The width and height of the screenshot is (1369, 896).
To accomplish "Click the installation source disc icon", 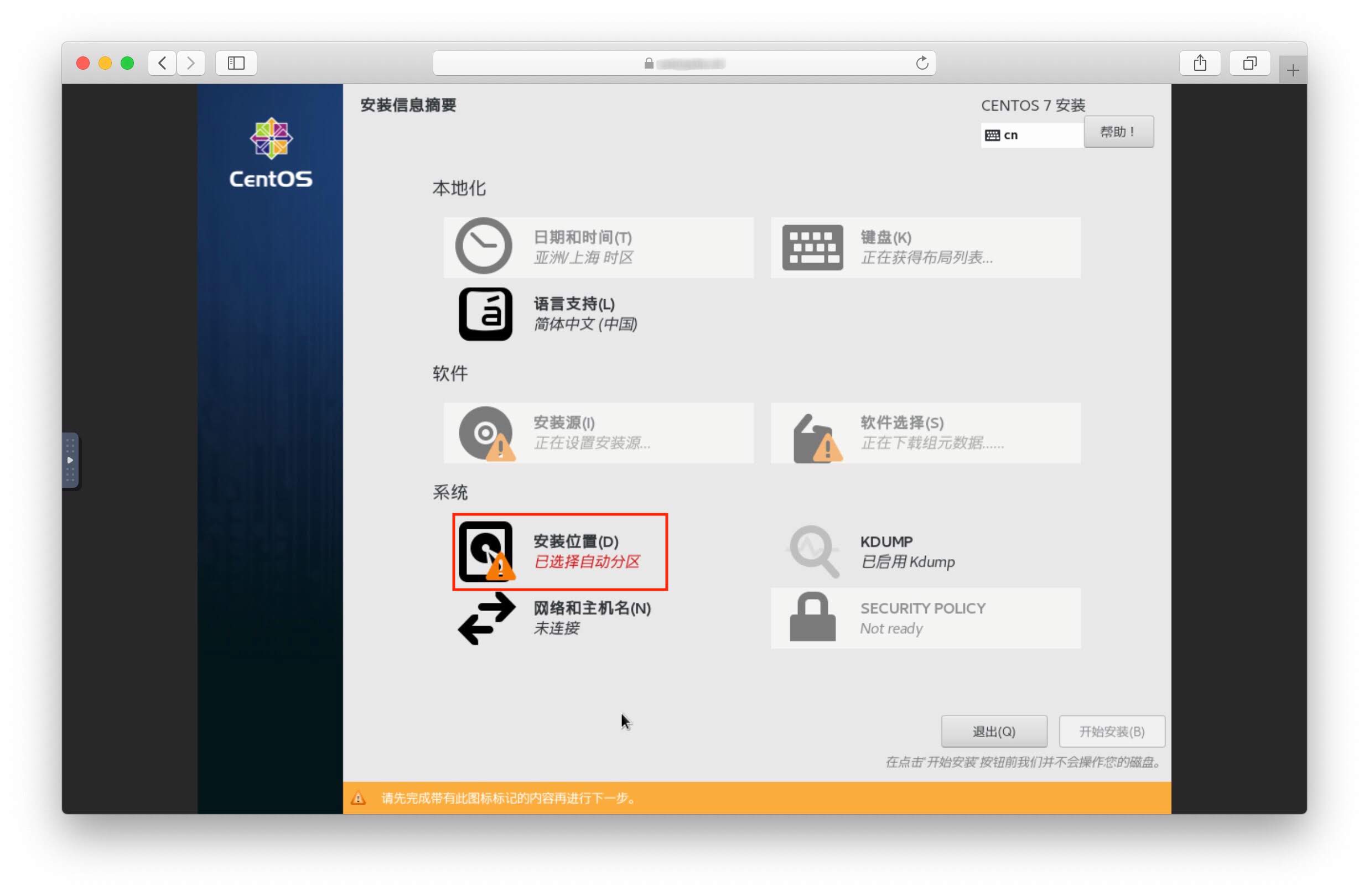I will [x=486, y=433].
